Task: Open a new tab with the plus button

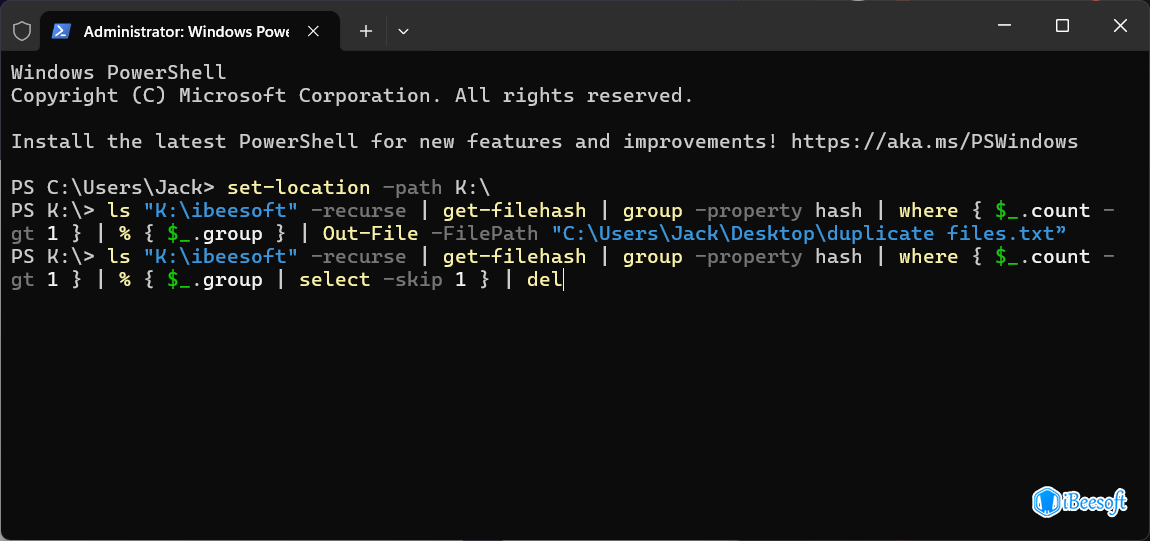Action: [x=366, y=31]
